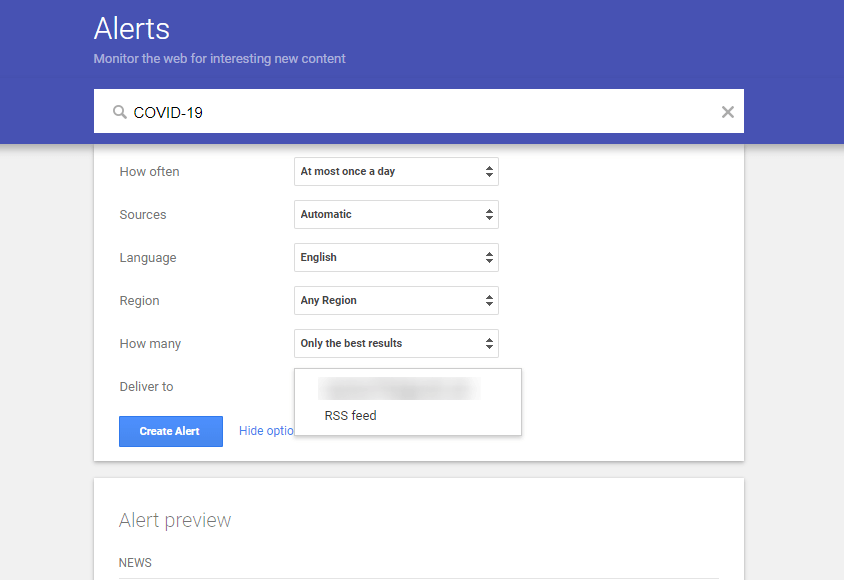Click the Region dropdown stepper arrows

[x=487, y=300]
